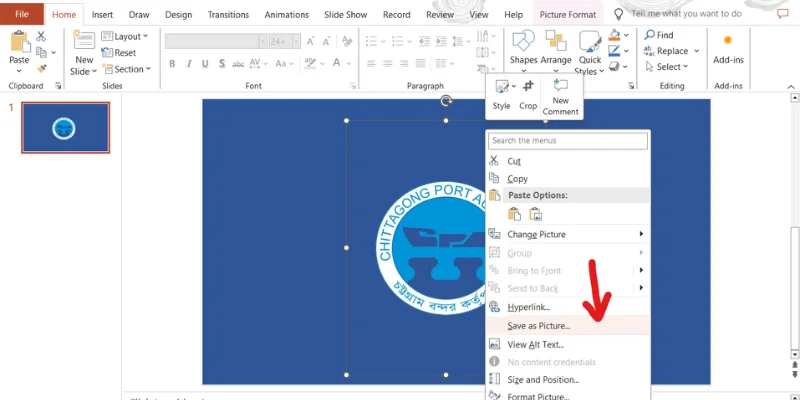Switch to the Insert tab
Image resolution: width=800 pixels, height=400 pixels.
103,15
